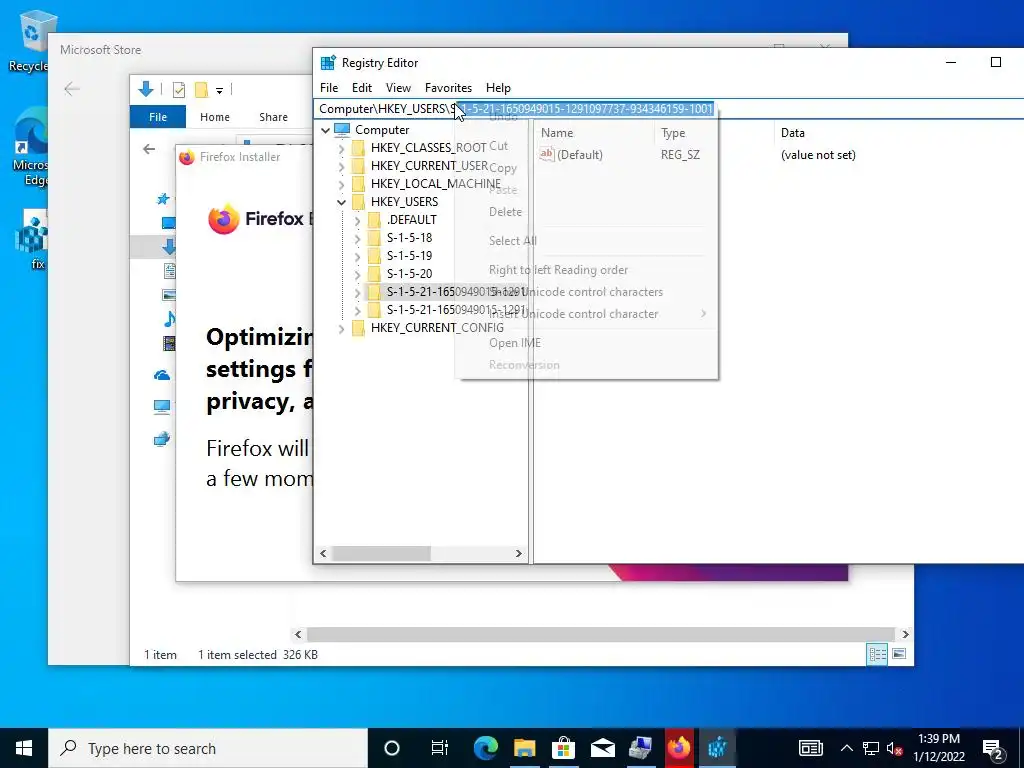The image size is (1024, 768).
Task: Expand the HKEY_LOCAL_MACHINE tree node
Action: tap(341, 184)
